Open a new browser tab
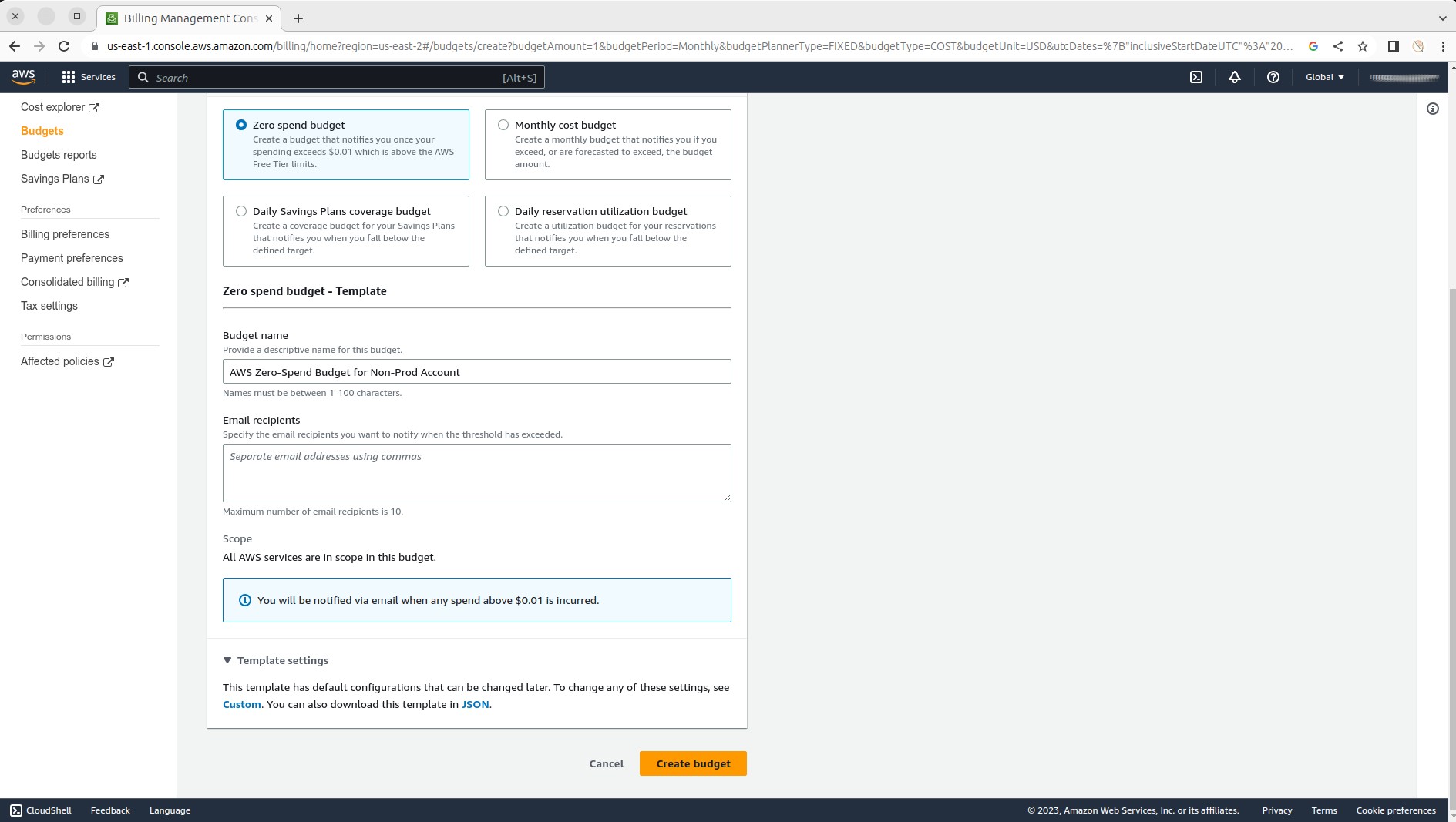 pos(298,18)
